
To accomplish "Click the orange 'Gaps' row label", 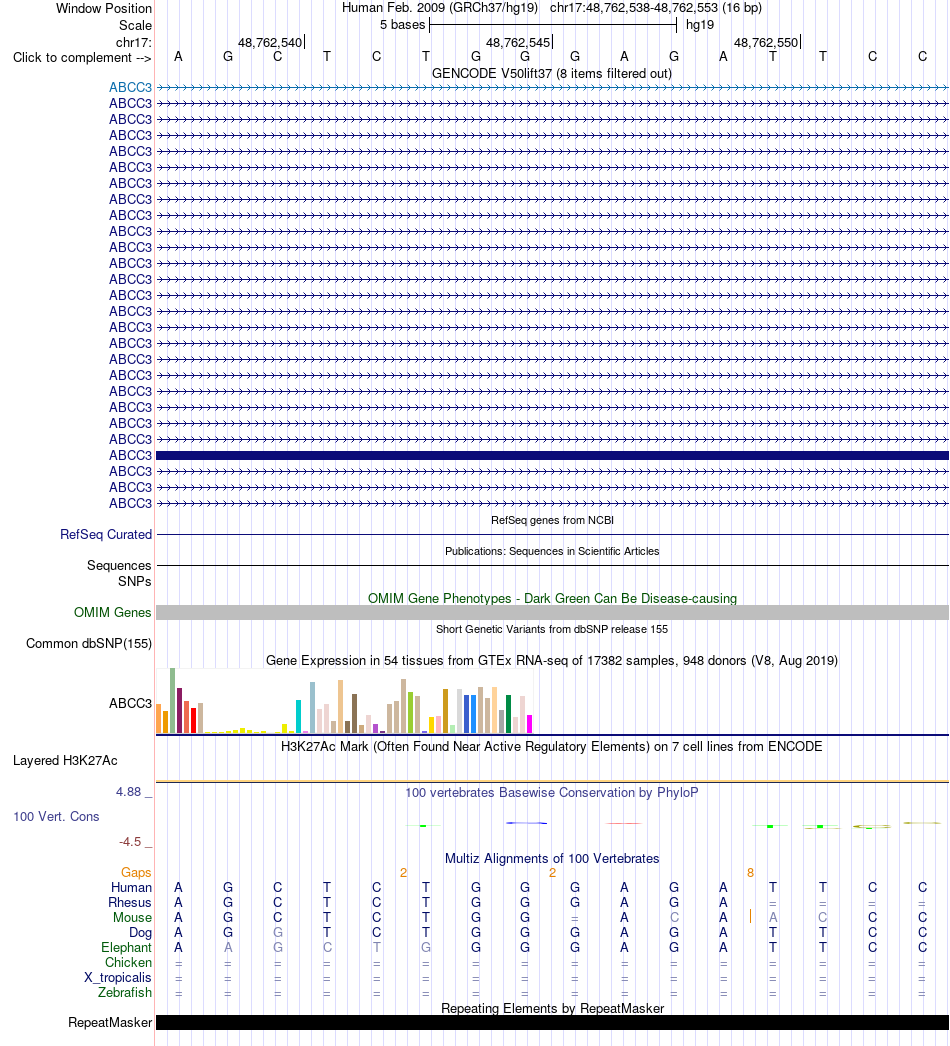I will pyautogui.click(x=136, y=873).
